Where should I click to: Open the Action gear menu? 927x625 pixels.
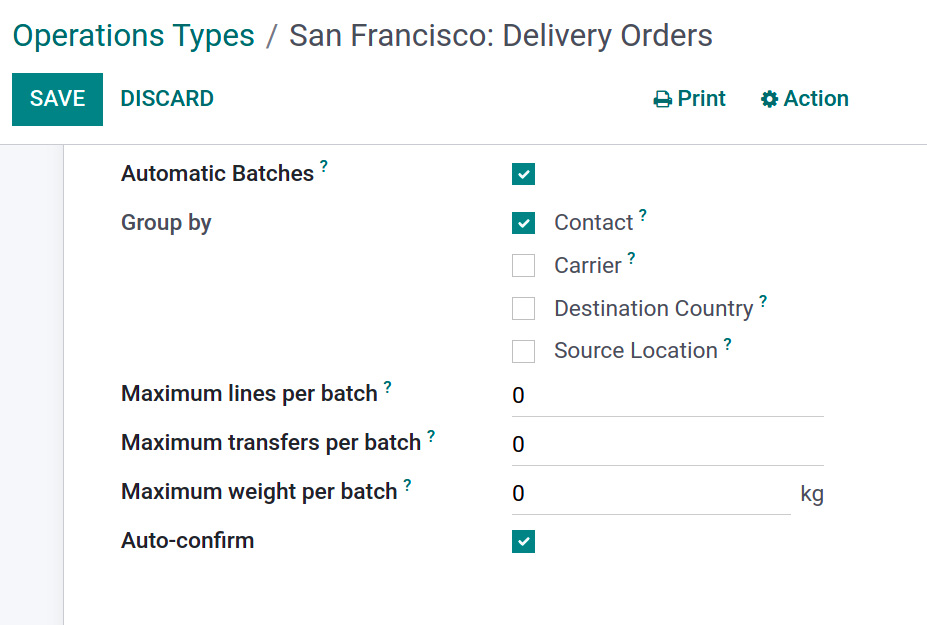click(x=805, y=99)
